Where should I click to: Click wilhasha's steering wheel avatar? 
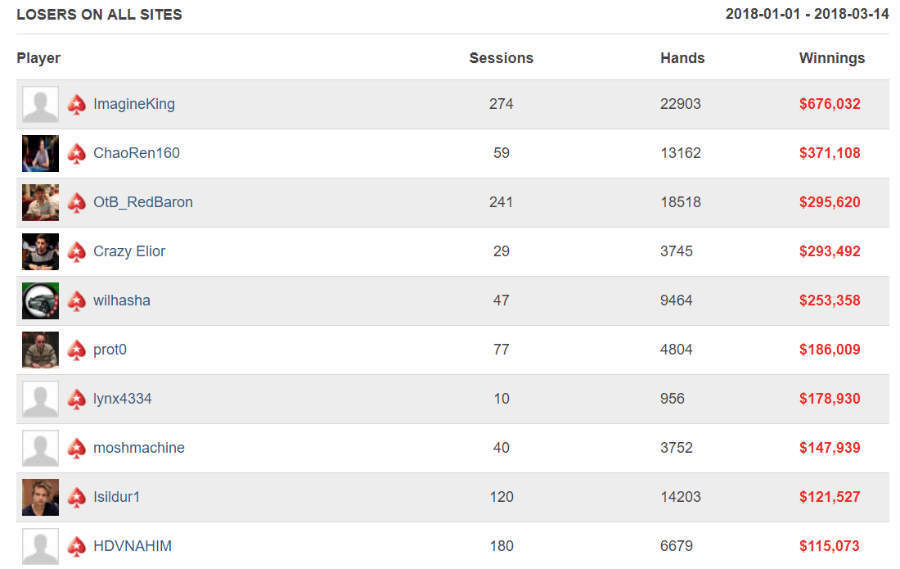point(40,300)
